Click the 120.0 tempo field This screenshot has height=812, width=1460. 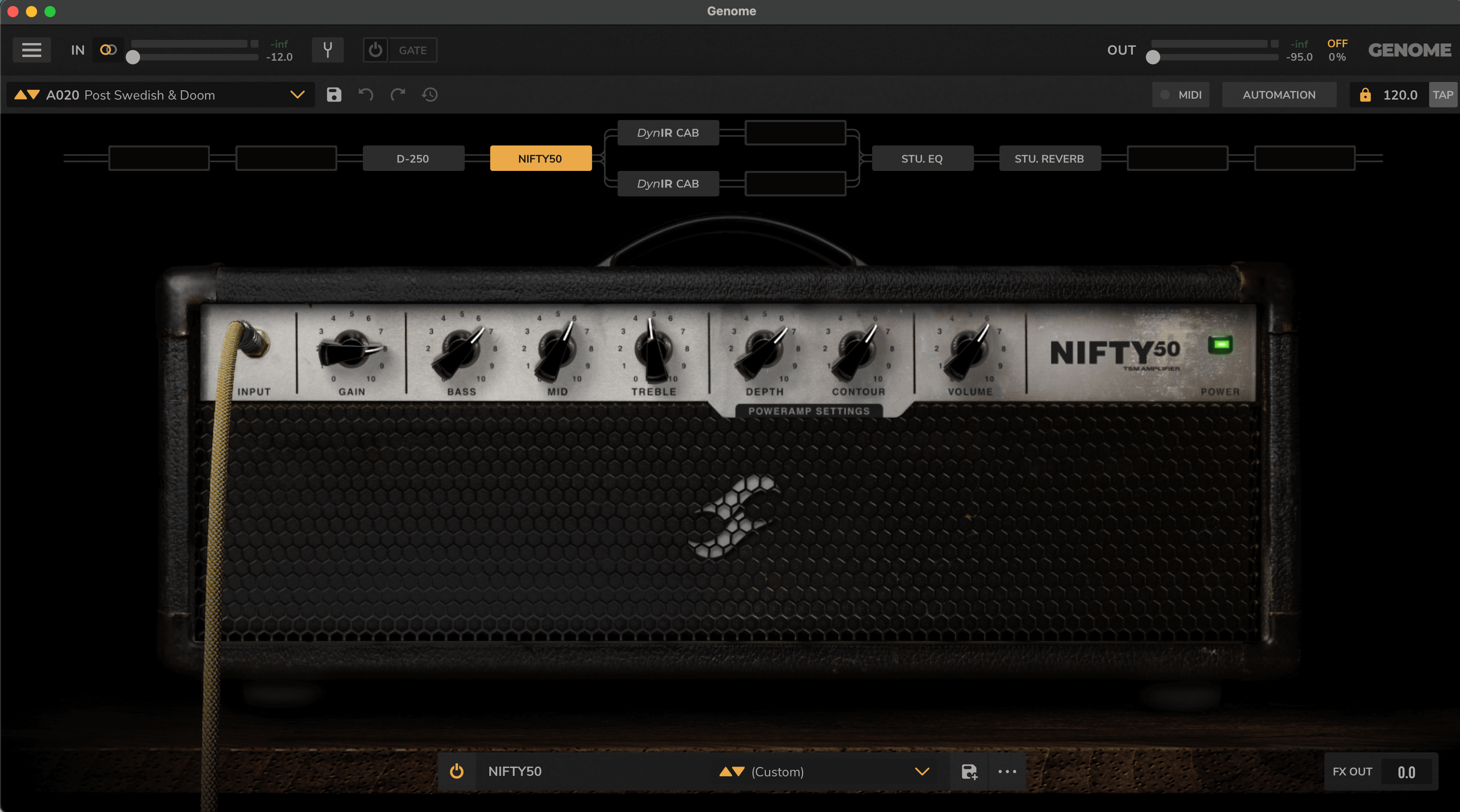pos(1400,94)
